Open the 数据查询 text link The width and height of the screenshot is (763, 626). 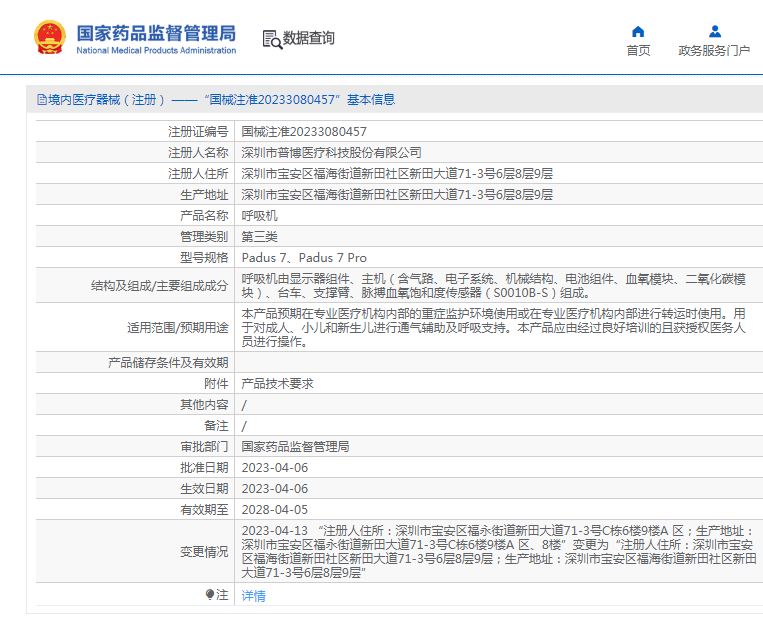click(308, 39)
